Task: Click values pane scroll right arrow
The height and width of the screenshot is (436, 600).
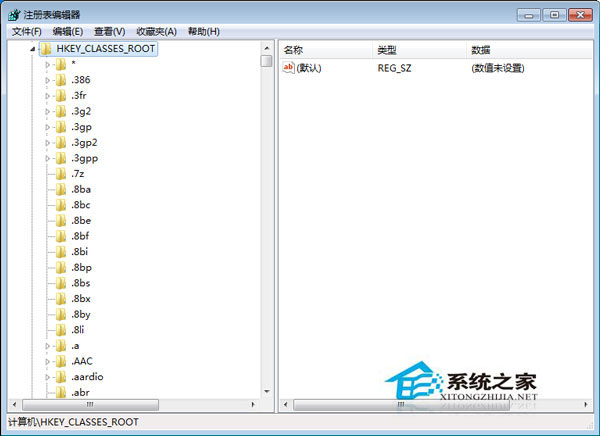Action: (586, 405)
